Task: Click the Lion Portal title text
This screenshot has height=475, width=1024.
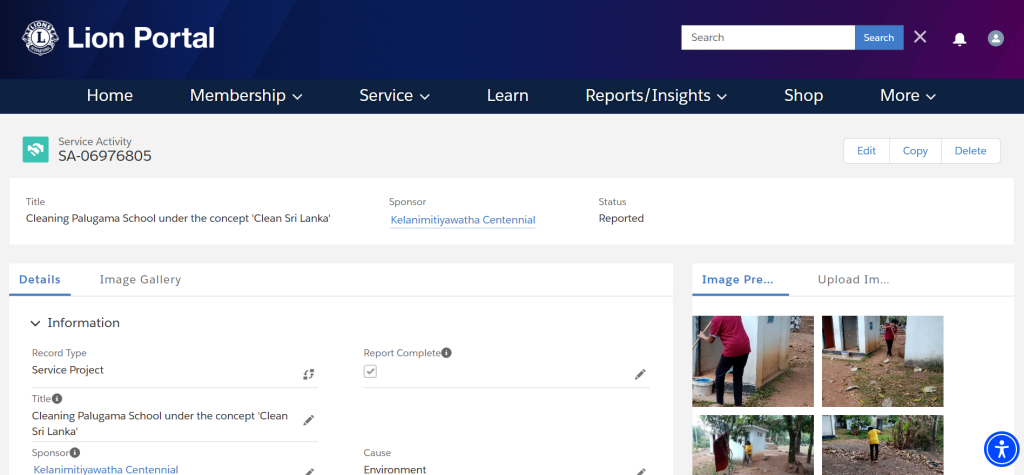Action: coord(141,38)
